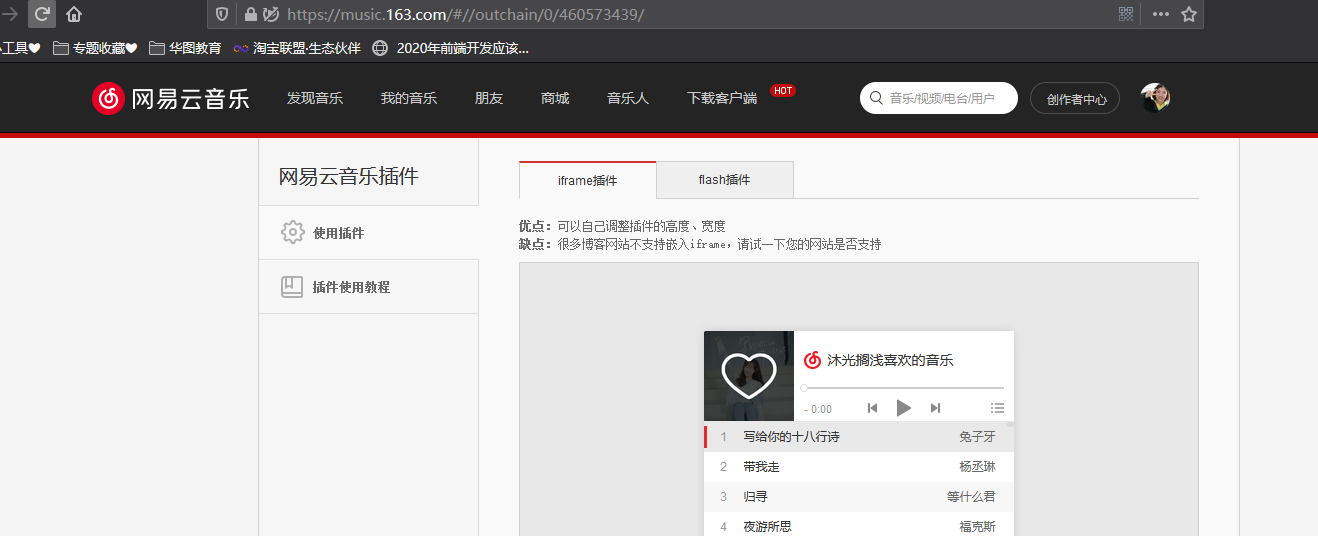
Task: Select 插件使用教程 in the sidebar
Action: tap(368, 287)
